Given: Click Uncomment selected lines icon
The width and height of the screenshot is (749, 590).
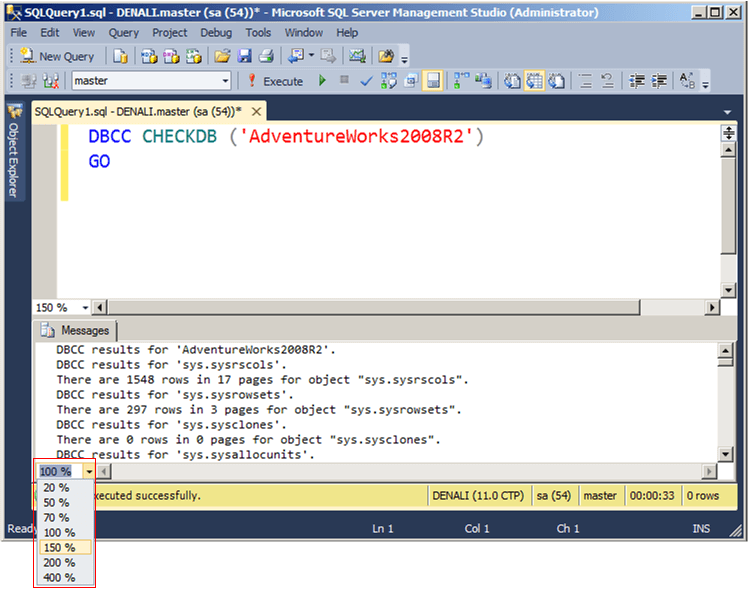Looking at the screenshot, I should tap(608, 81).
